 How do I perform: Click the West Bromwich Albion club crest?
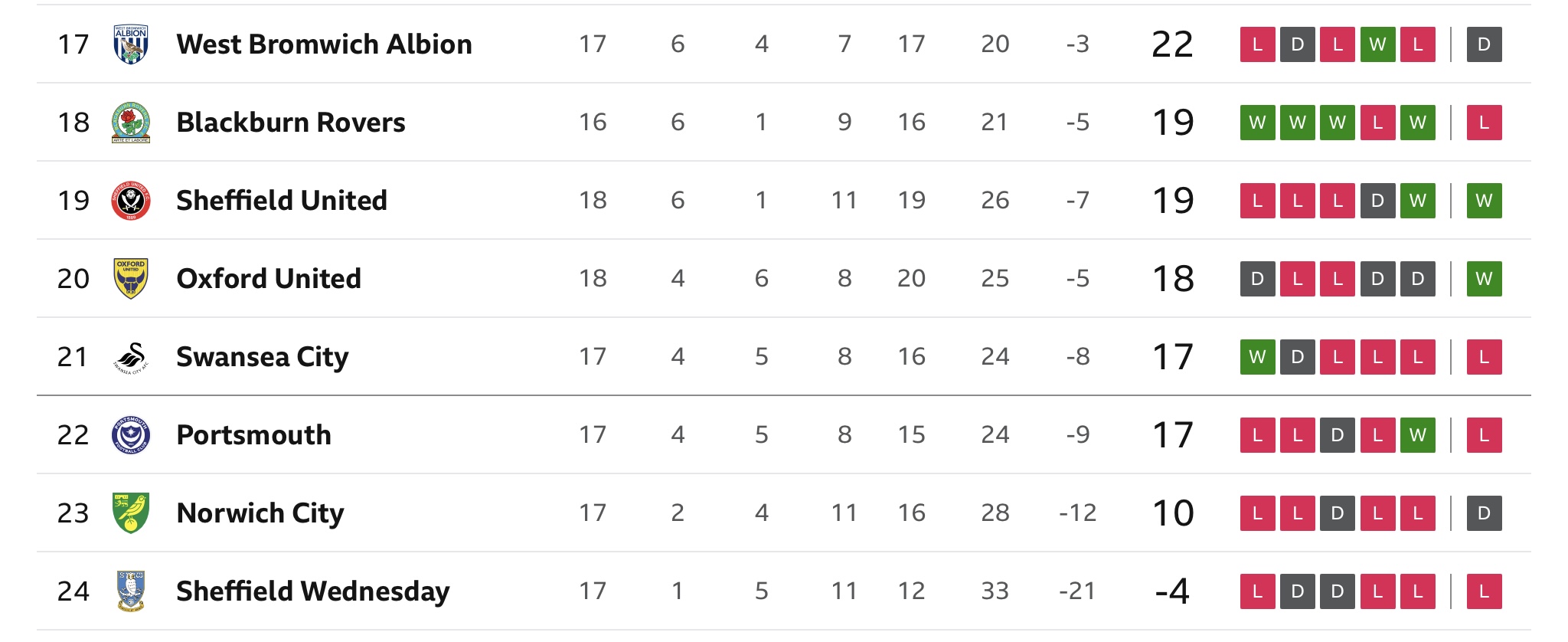[131, 44]
